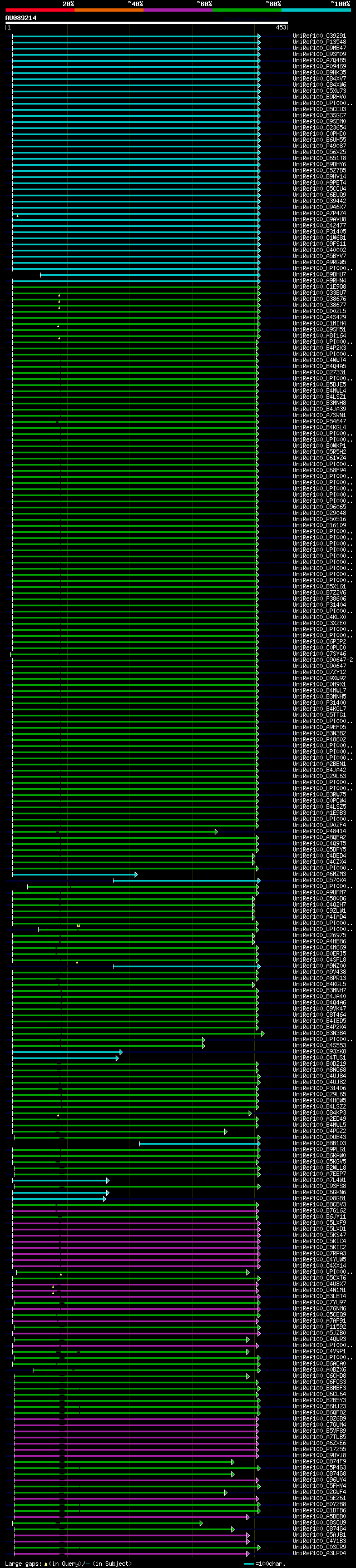This screenshot has width=356, height=1568.
Task: Click hit label UniRef100_Q38676
Action: [x=319, y=299]
